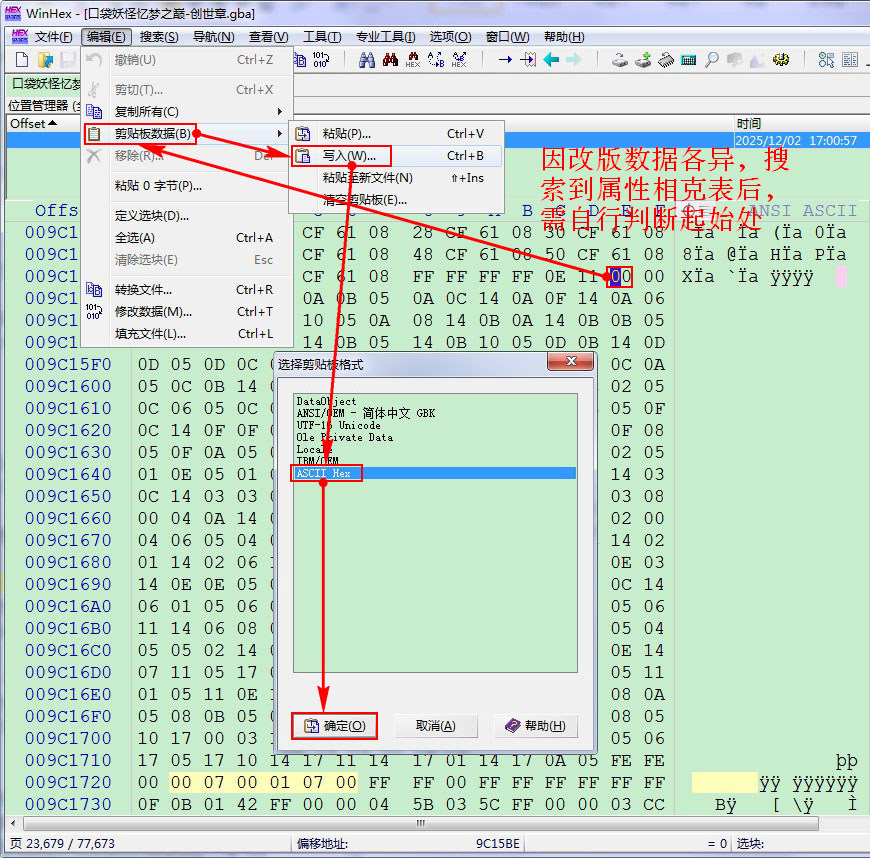The width and height of the screenshot is (870, 858).
Task: Click the Replace hex values toolbar icon
Action: pos(459,59)
